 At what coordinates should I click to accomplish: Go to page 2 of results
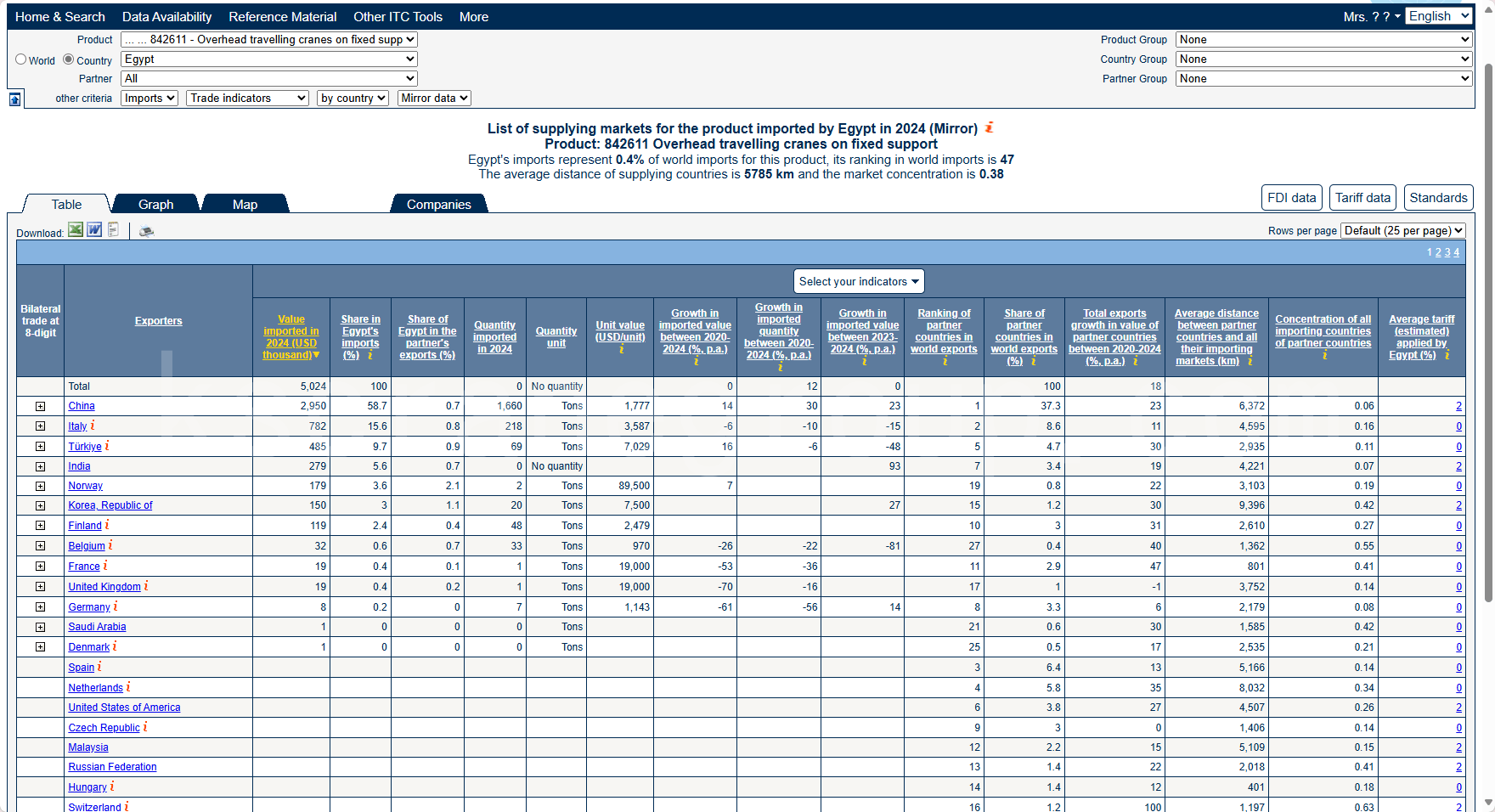[1438, 252]
